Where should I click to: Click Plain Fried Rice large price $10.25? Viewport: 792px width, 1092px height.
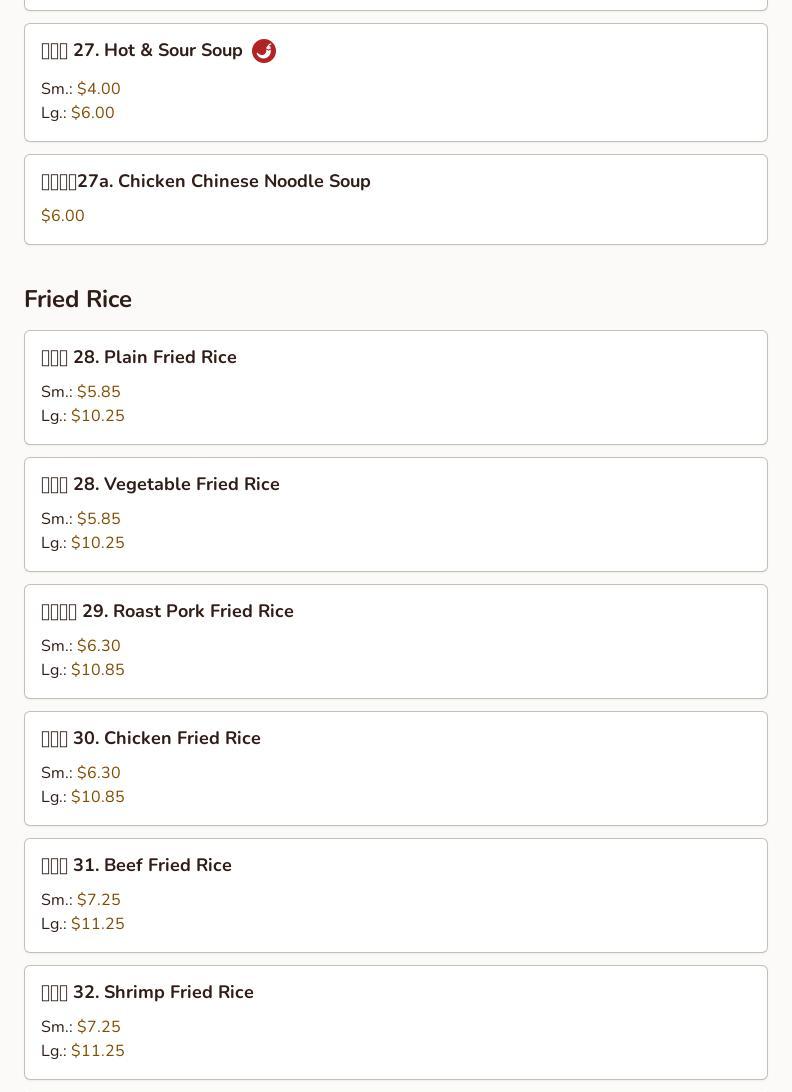[98, 416]
